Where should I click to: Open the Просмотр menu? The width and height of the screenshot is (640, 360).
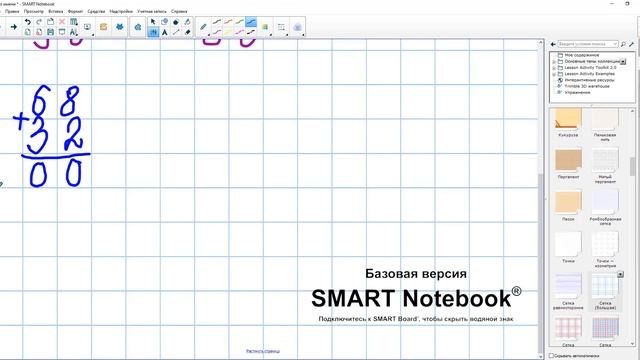(33, 11)
